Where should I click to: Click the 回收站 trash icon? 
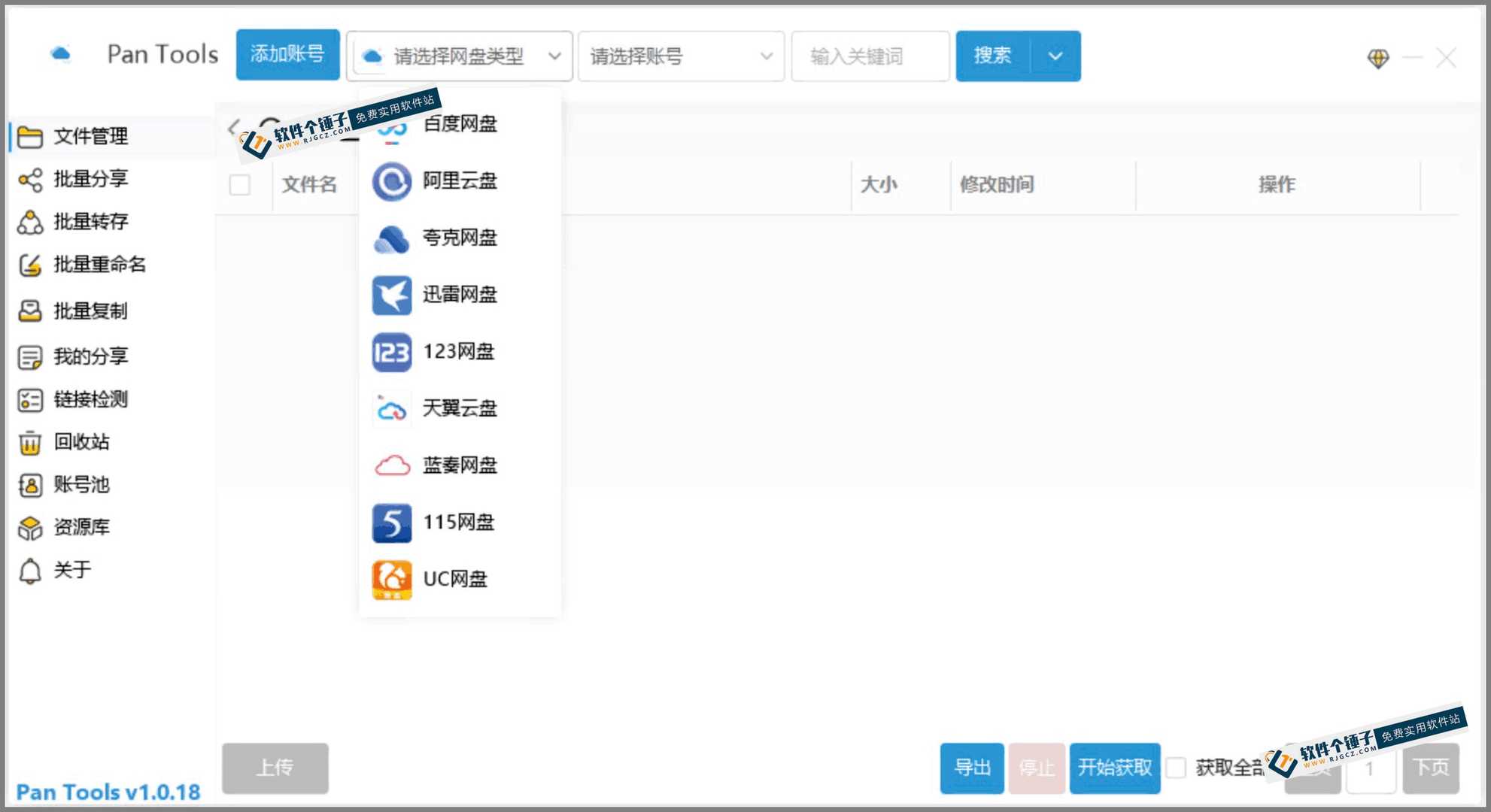(x=30, y=443)
